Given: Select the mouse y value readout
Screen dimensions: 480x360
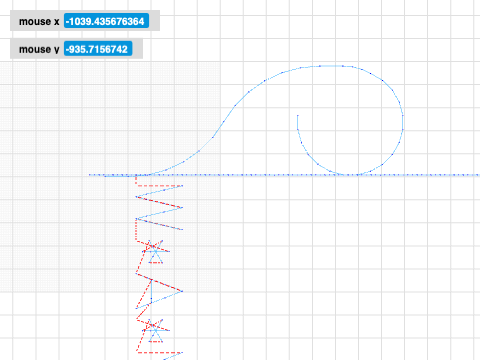Looking at the screenshot, I should pyautogui.click(x=98, y=49).
